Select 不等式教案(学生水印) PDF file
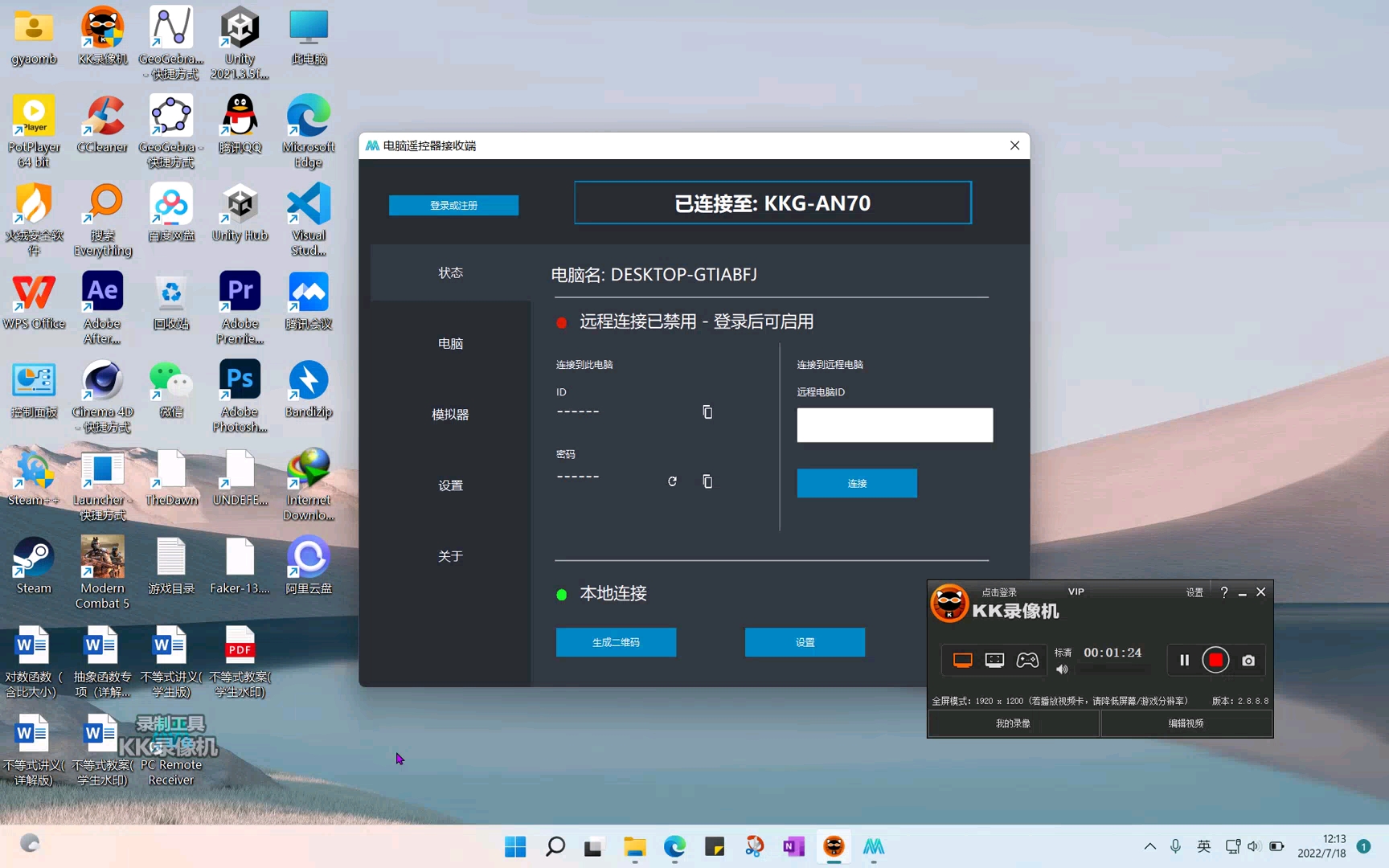The image size is (1389, 868). click(x=240, y=661)
